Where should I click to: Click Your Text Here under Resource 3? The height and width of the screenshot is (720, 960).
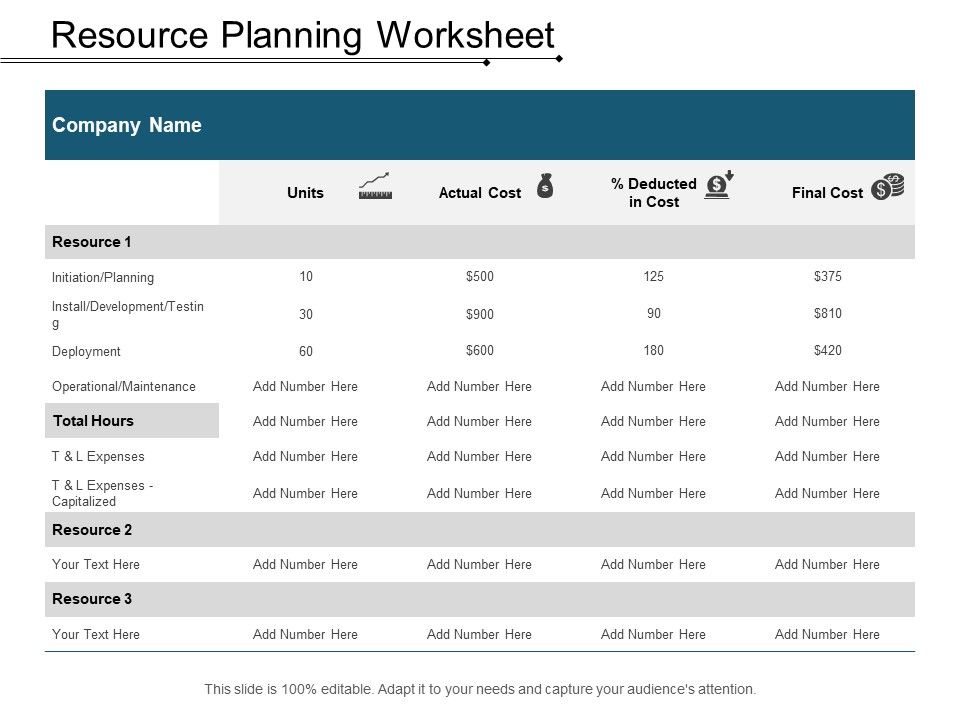point(96,634)
